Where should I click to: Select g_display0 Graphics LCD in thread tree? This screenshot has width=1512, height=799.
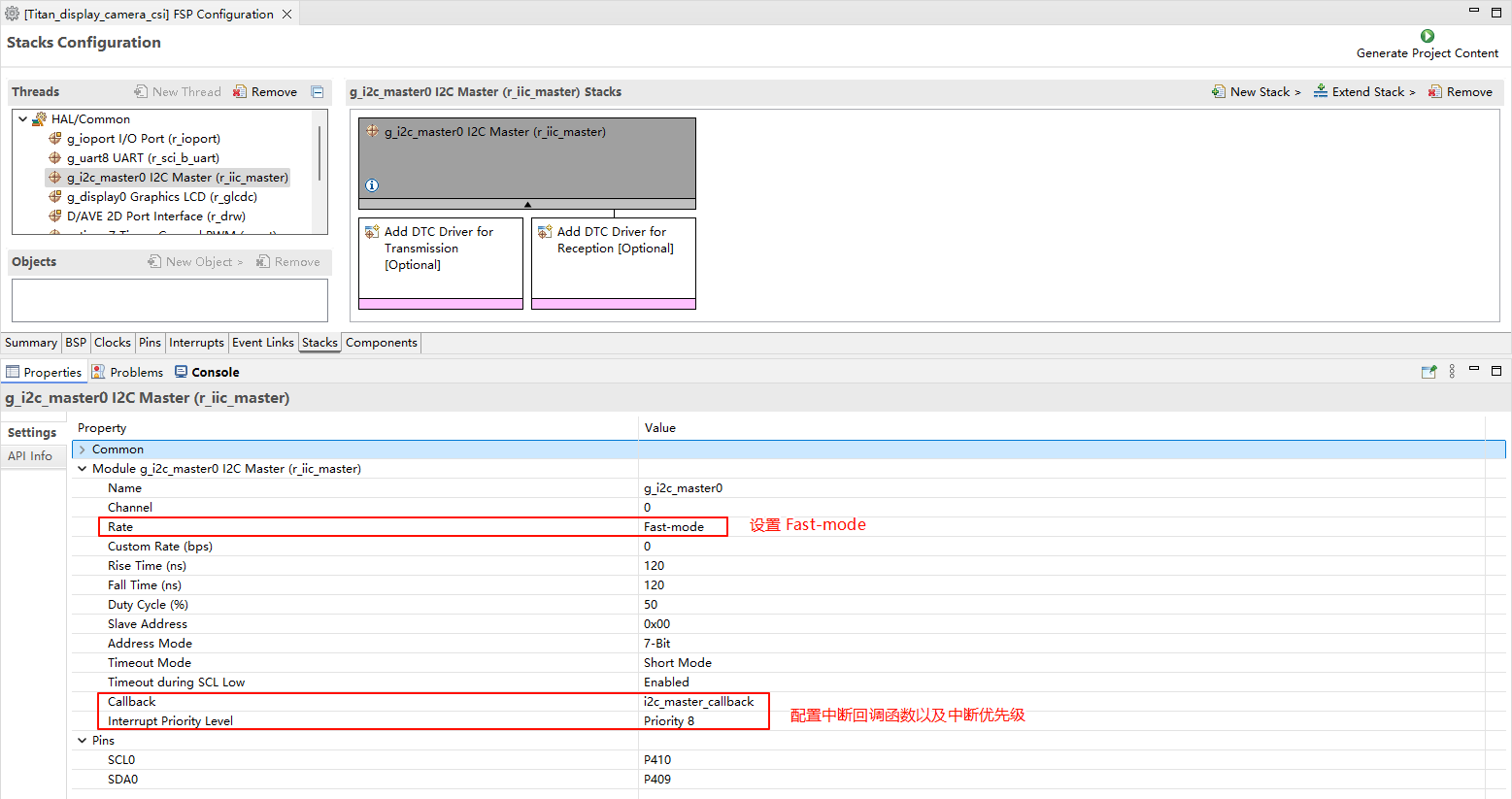[x=161, y=197]
